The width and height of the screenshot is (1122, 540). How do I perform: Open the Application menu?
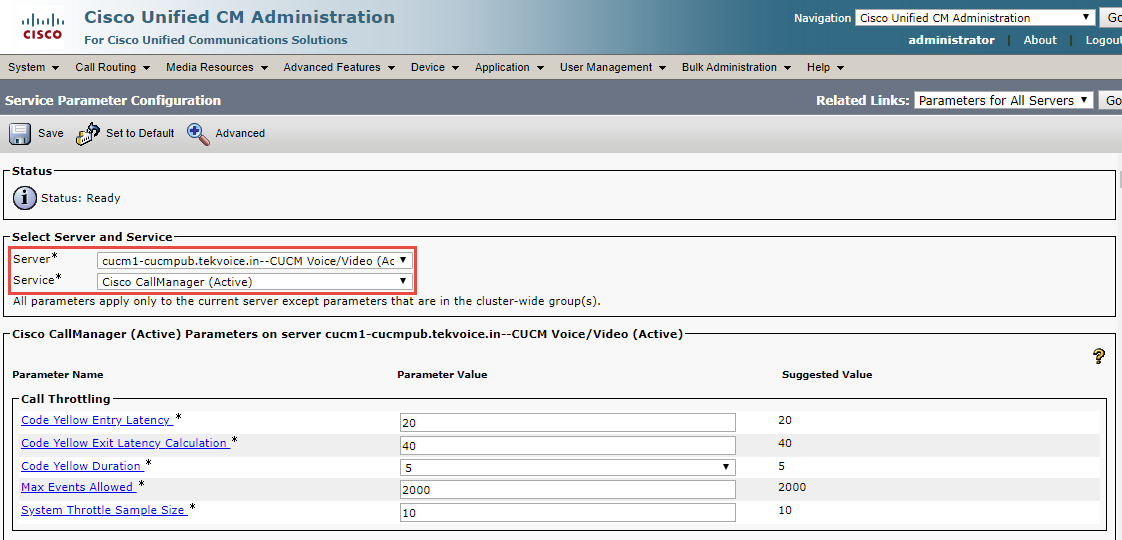(x=509, y=67)
